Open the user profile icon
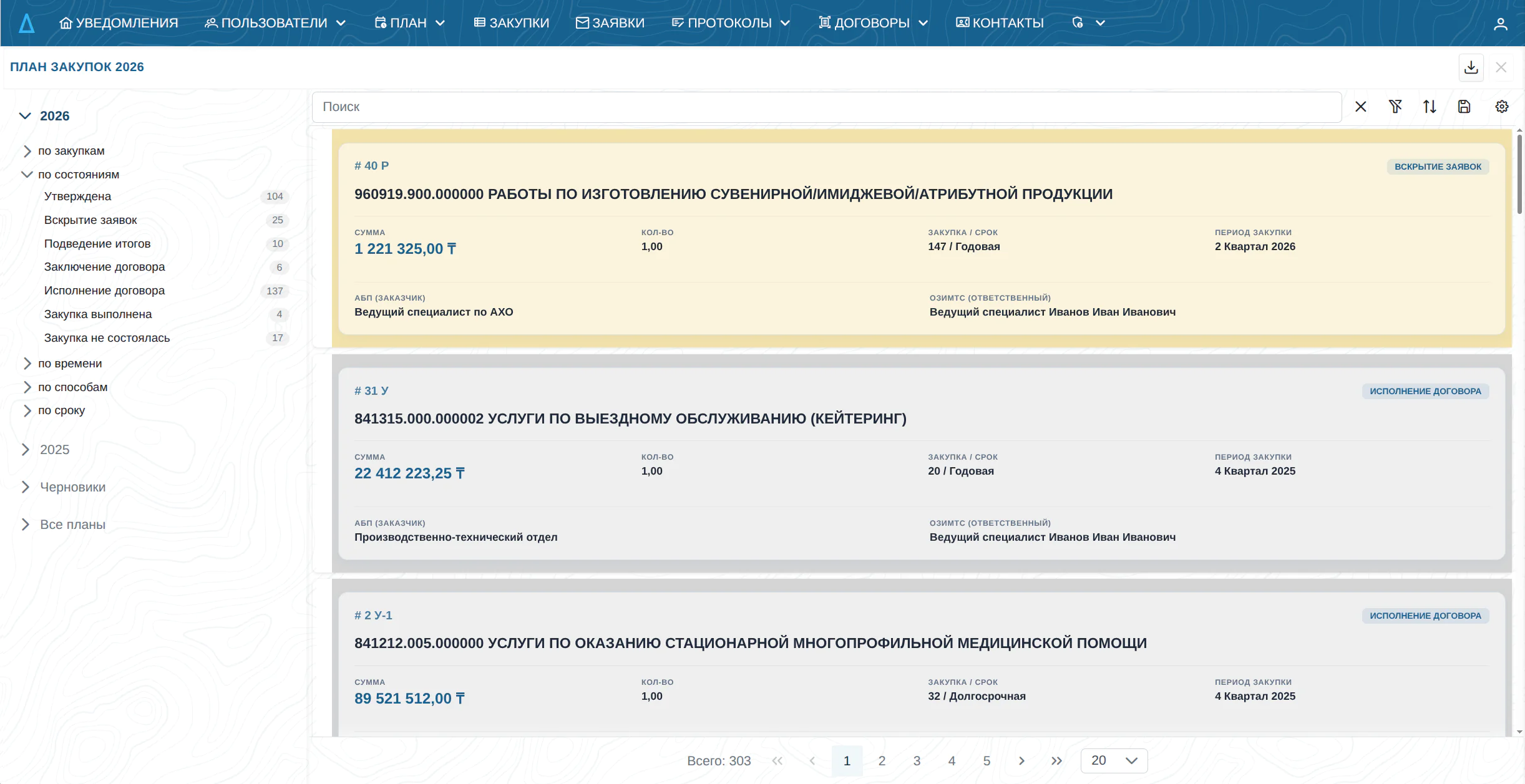This screenshot has width=1525, height=784. (x=1501, y=24)
